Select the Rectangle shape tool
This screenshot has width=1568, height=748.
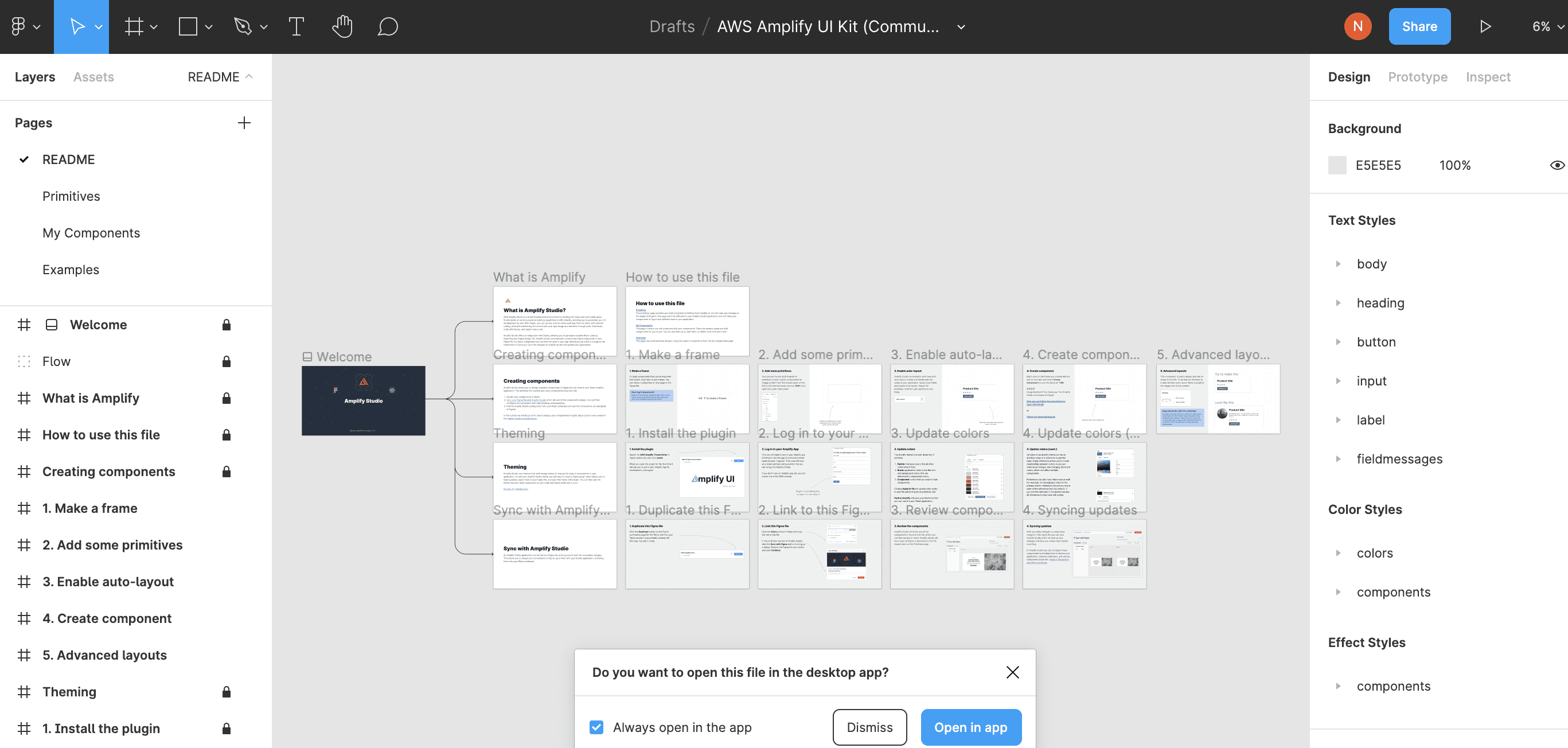click(x=186, y=26)
